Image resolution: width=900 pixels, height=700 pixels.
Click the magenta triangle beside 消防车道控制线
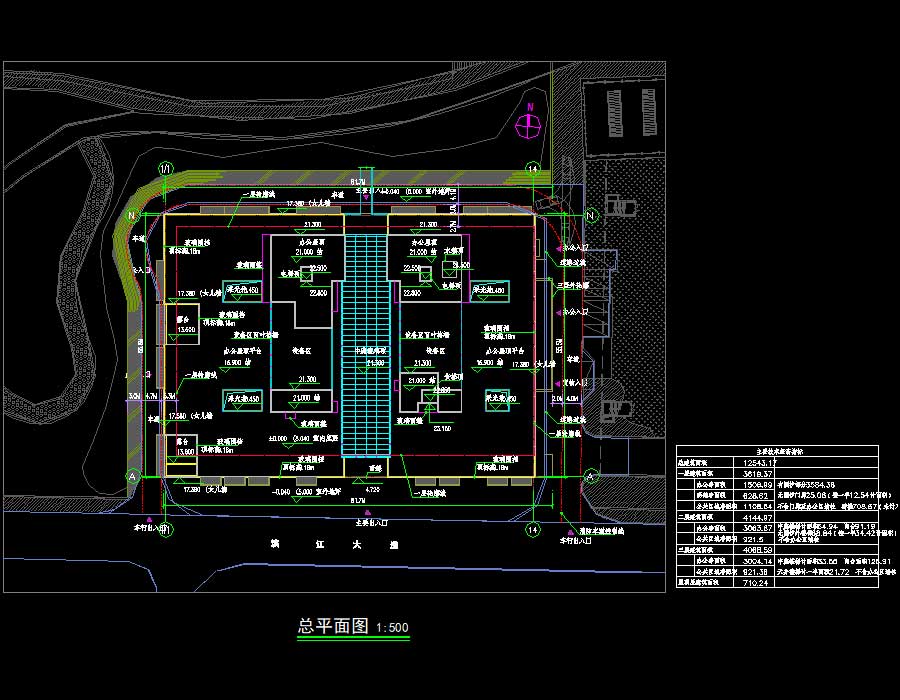(x=570, y=532)
